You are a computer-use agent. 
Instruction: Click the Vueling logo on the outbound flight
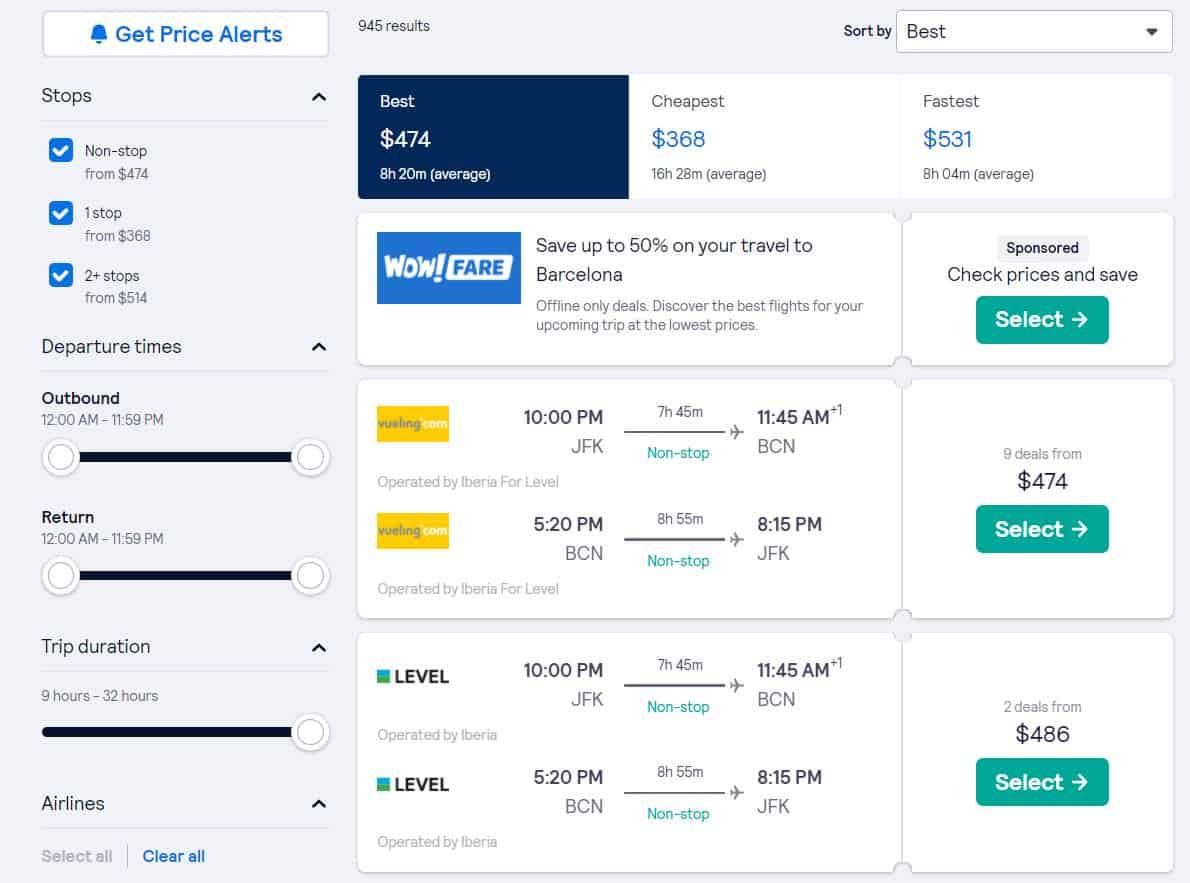(x=412, y=423)
